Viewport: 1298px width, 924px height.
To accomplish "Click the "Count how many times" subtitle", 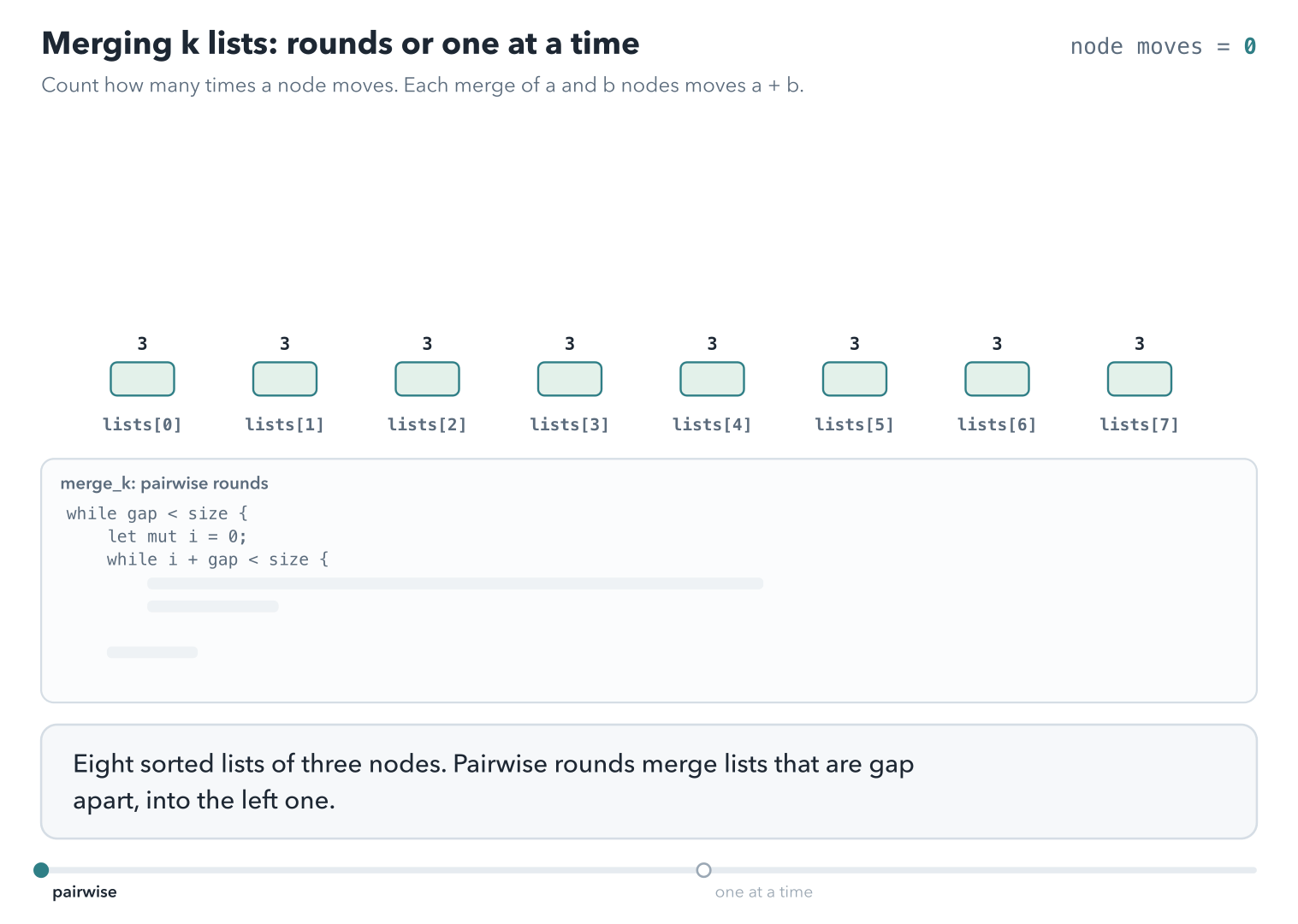I will click(423, 86).
